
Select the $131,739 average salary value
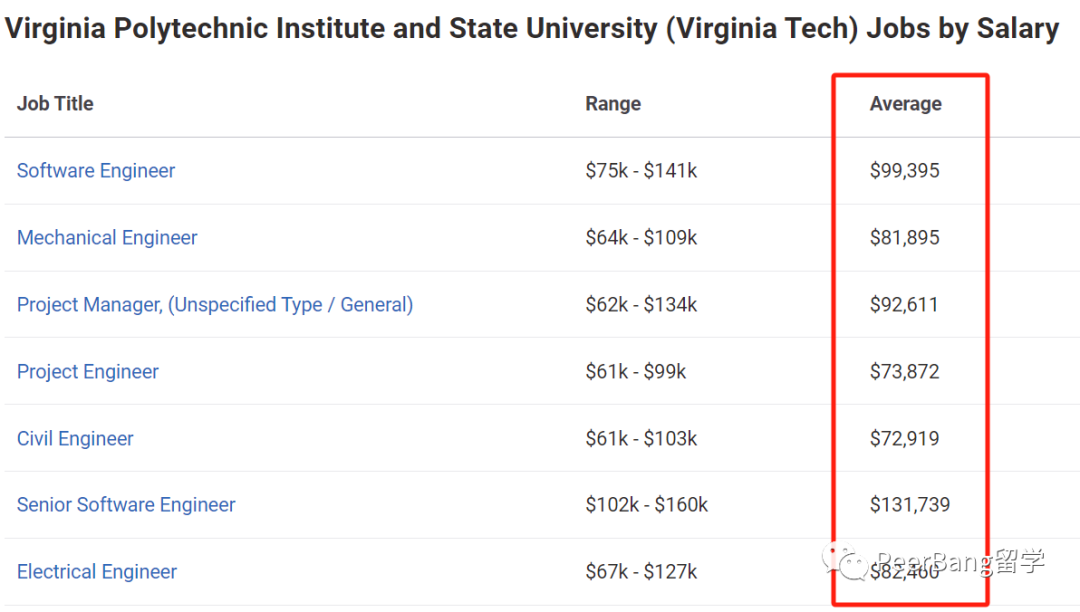(910, 505)
